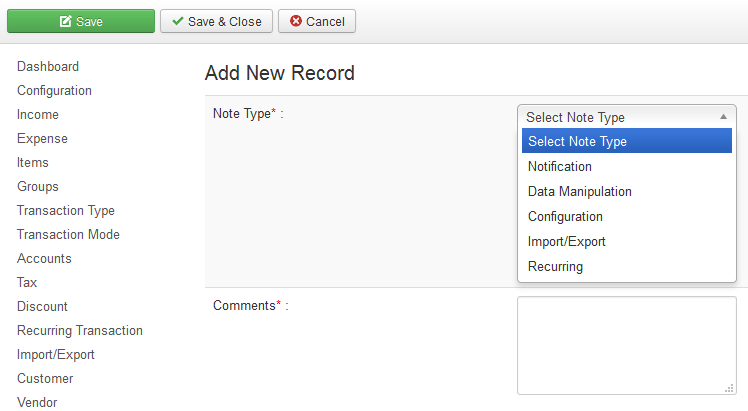Click the highlighted Select Note Type option
The width and height of the screenshot is (748, 411).
click(627, 141)
